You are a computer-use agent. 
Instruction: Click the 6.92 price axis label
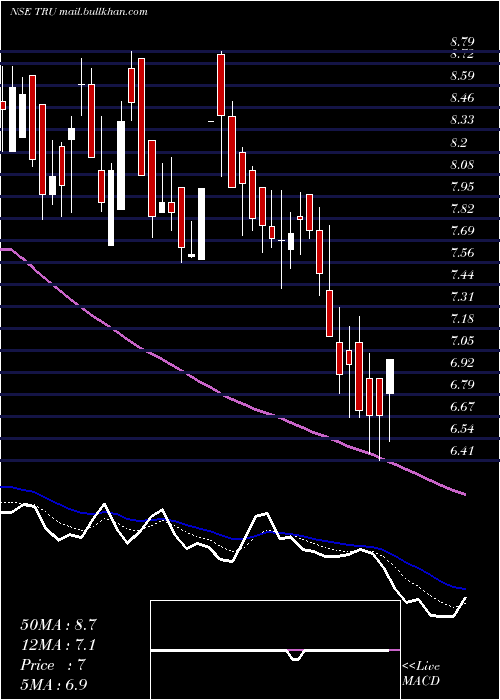(462, 362)
